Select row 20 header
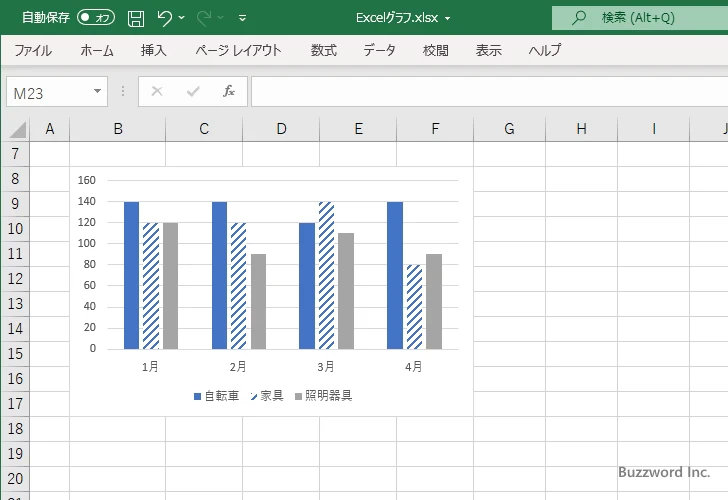Viewport: 728px width, 500px height. 15,479
